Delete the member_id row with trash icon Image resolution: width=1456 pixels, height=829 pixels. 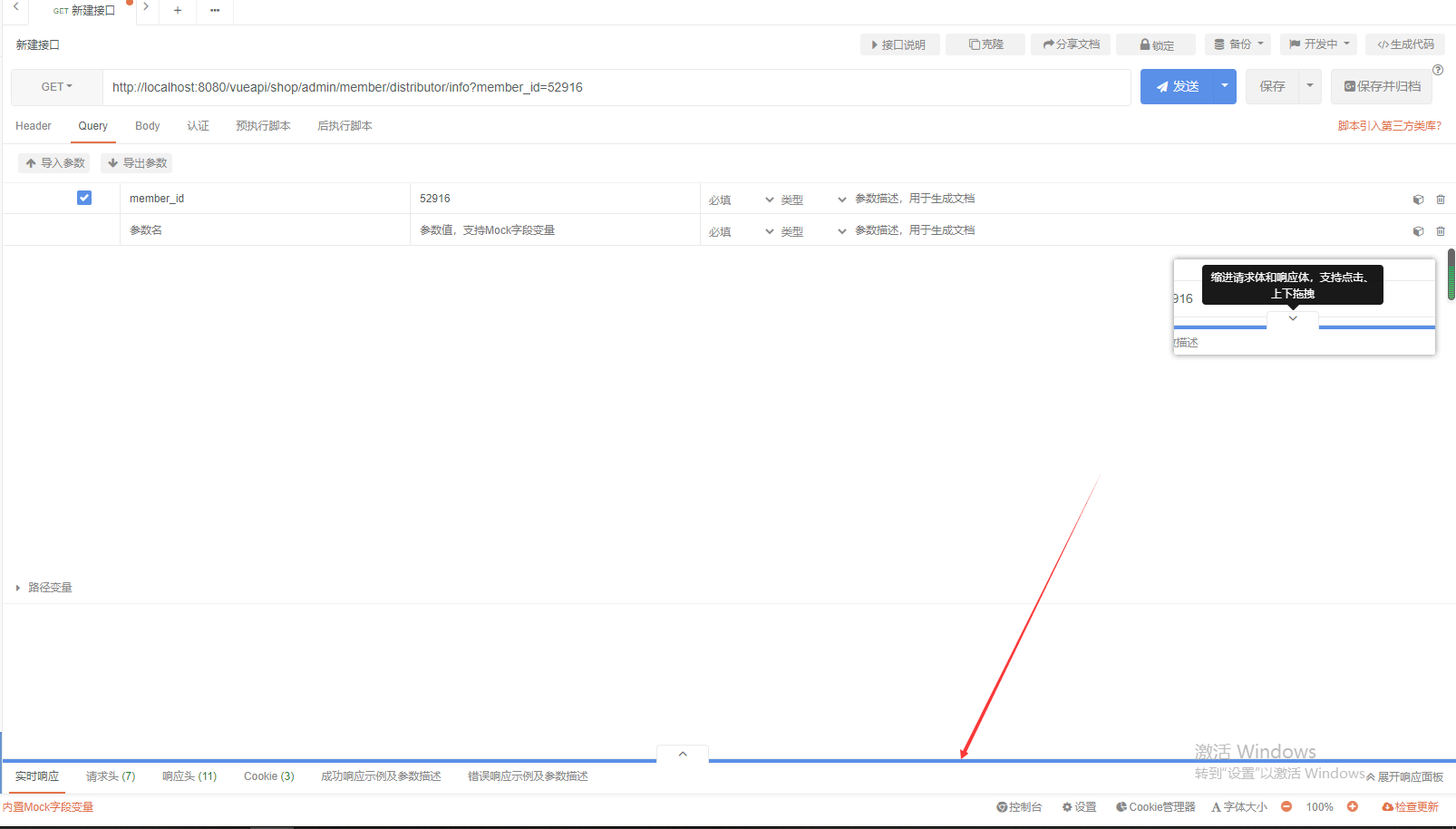click(1441, 200)
